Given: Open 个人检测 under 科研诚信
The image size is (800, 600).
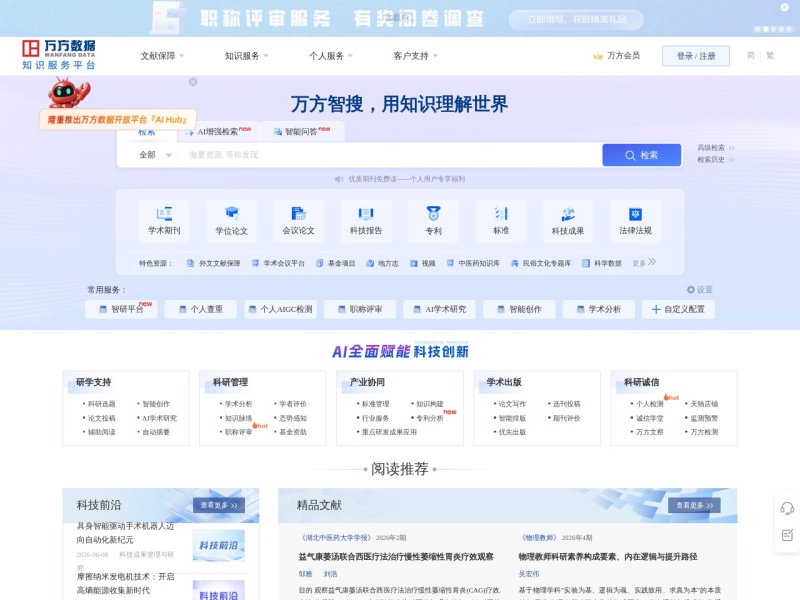Looking at the screenshot, I should pos(649,404).
